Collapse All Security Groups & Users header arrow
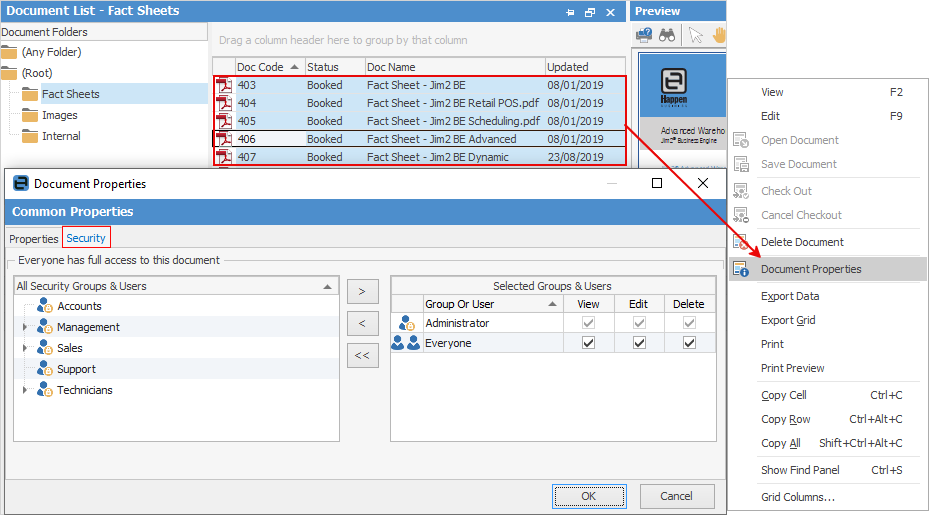This screenshot has height=515, width=929. [327, 286]
